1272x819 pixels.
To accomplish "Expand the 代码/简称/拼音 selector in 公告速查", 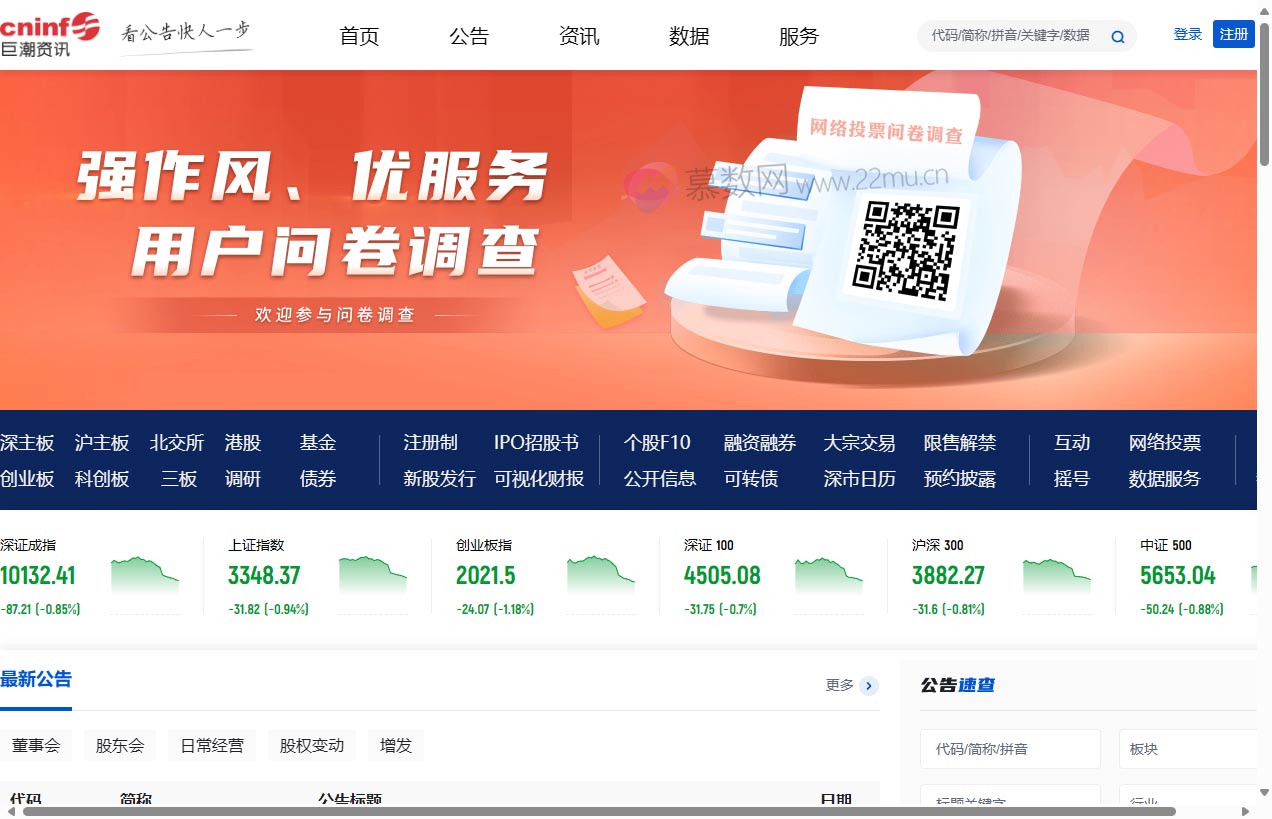I will 1010,748.
